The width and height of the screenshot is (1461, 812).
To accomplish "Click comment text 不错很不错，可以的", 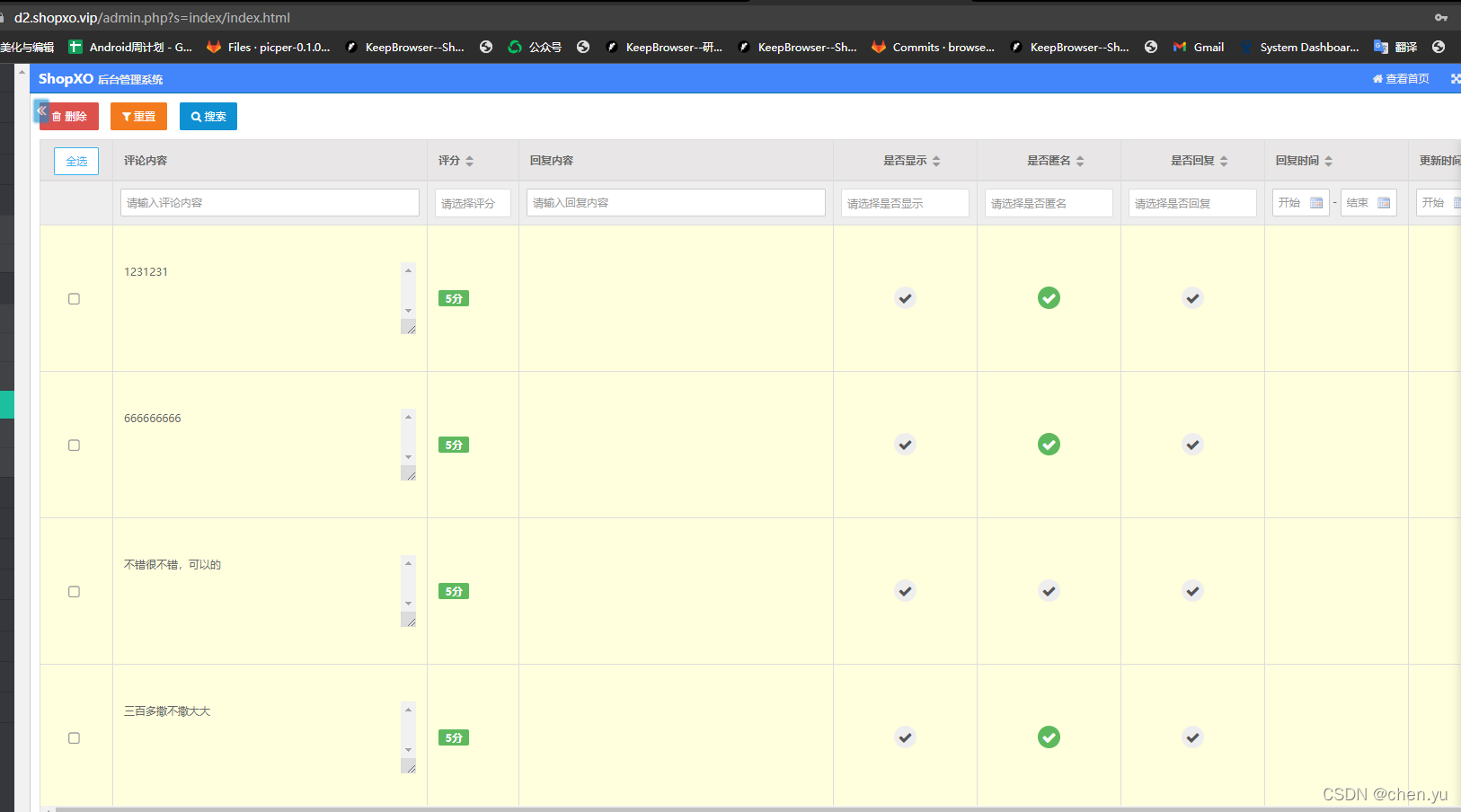I will click(173, 565).
